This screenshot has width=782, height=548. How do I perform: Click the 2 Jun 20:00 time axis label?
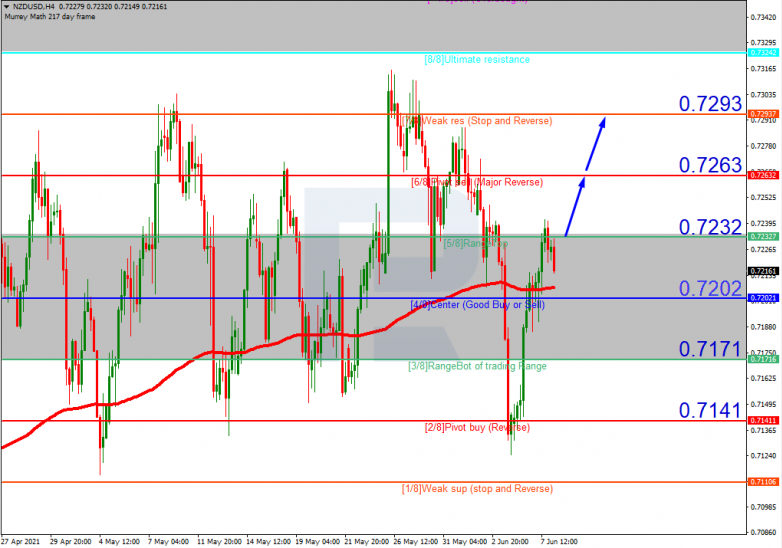coord(510,542)
